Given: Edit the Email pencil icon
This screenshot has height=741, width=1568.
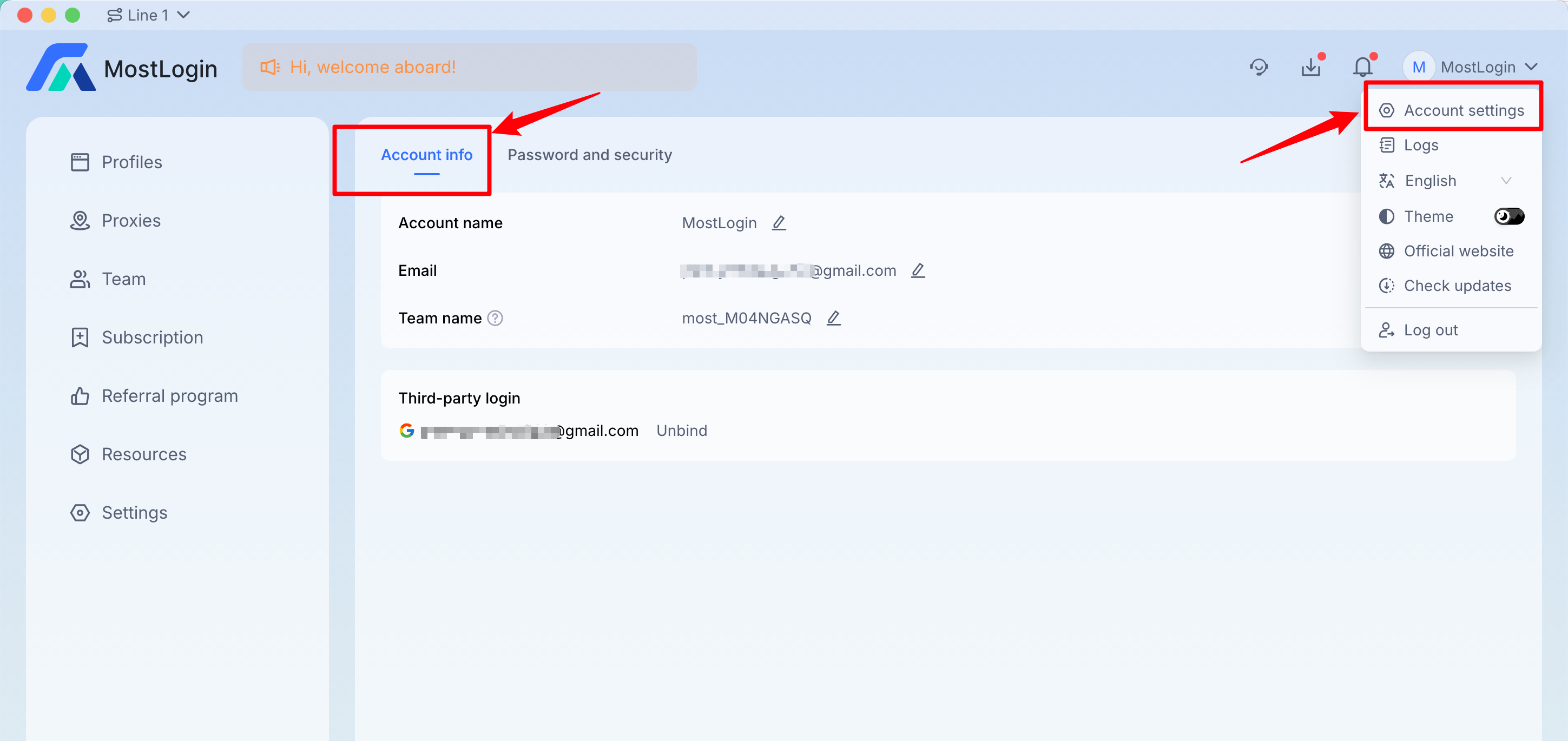Looking at the screenshot, I should pos(918,270).
